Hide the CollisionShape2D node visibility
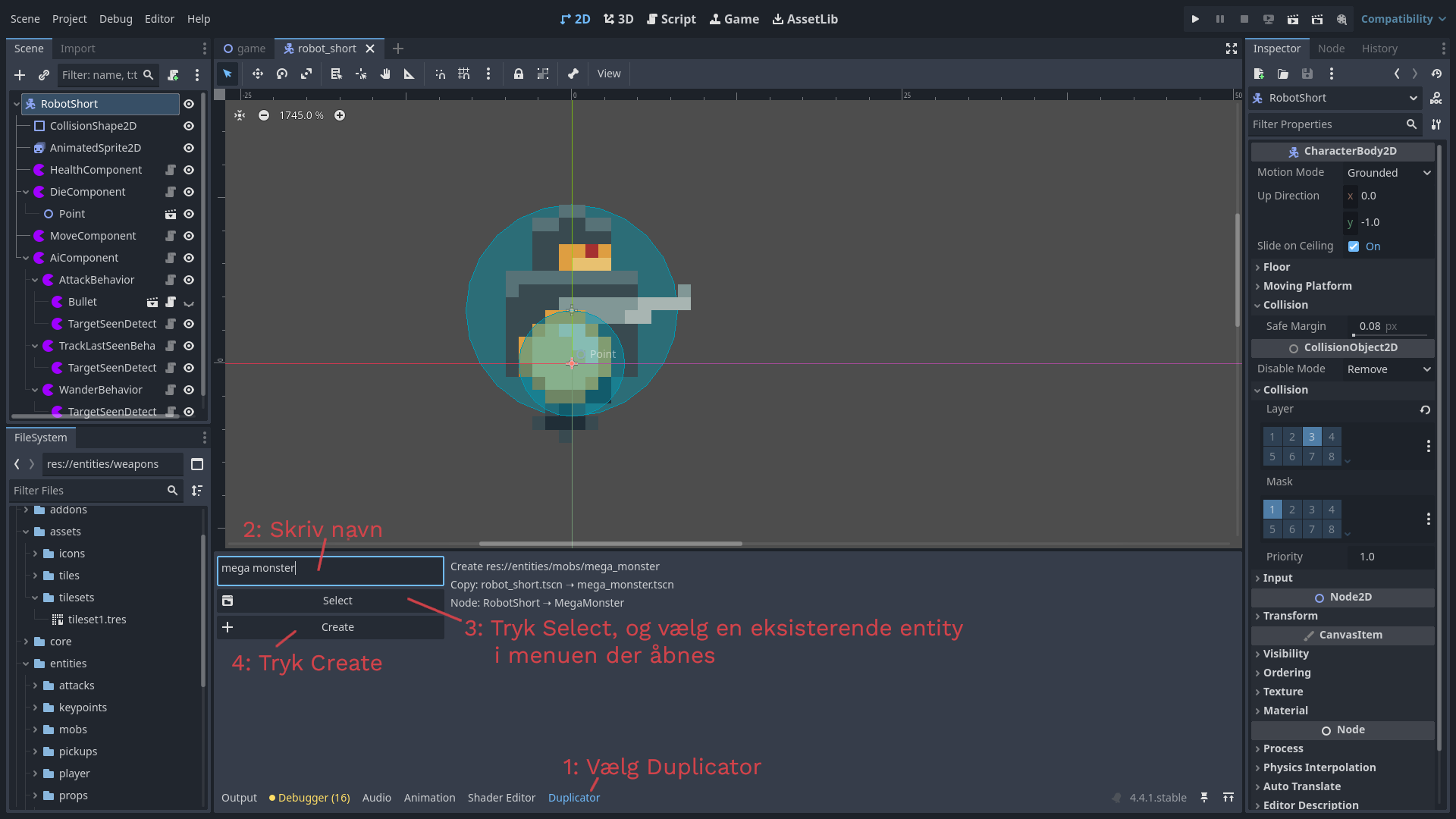This screenshot has height=819, width=1456. point(189,126)
